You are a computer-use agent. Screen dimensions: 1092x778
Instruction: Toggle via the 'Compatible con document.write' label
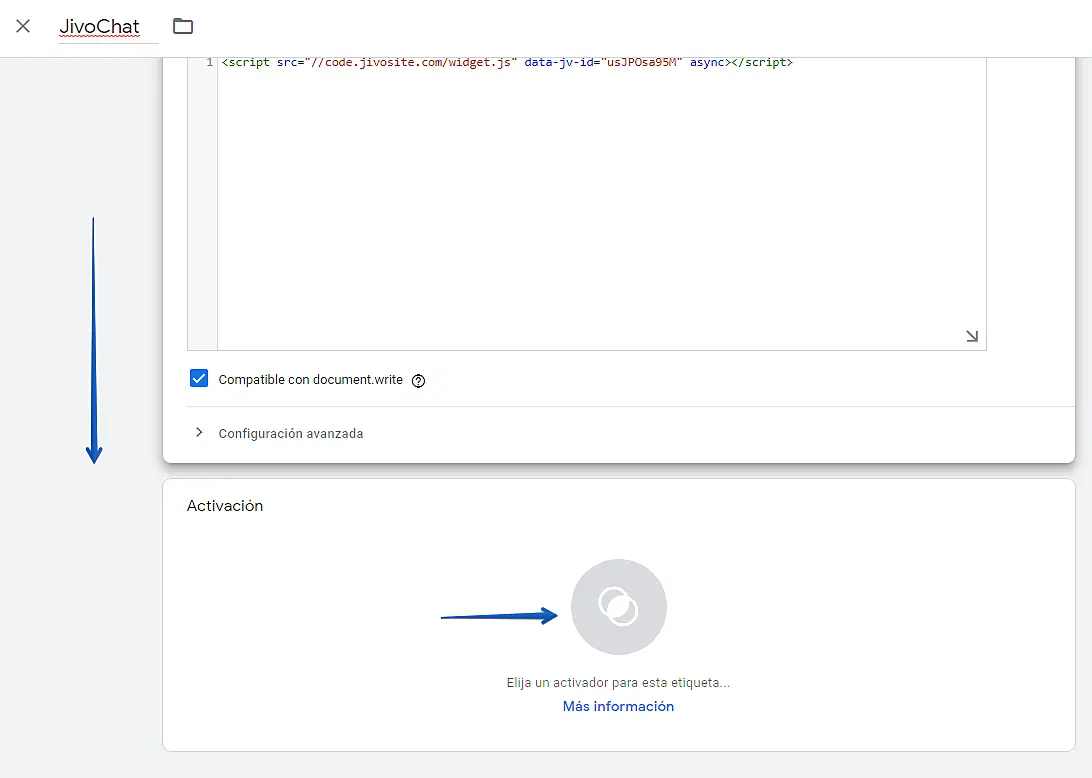pyautogui.click(x=310, y=380)
